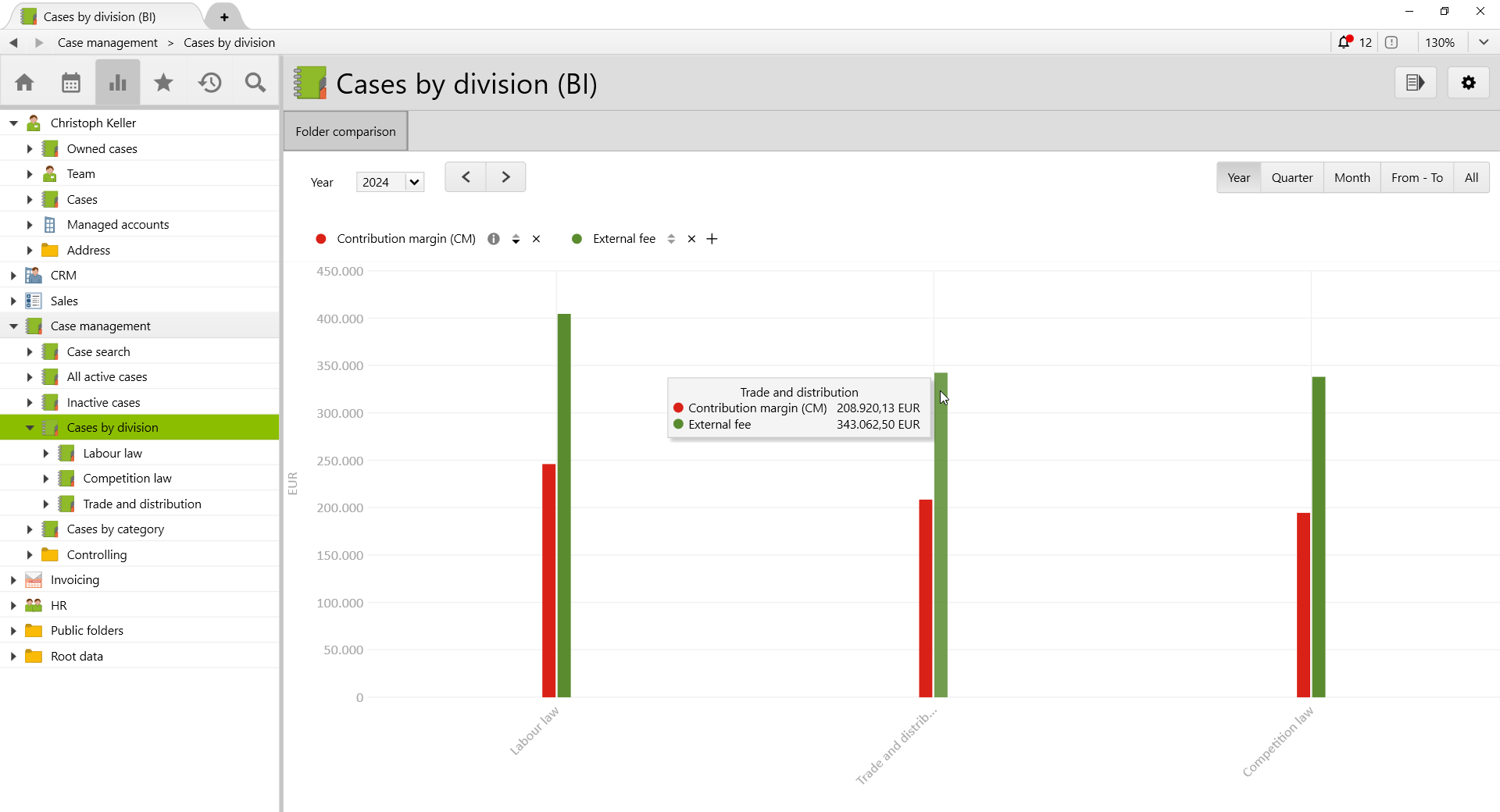The image size is (1500, 812).
Task: Open the report view icon top right
Action: (1415, 82)
